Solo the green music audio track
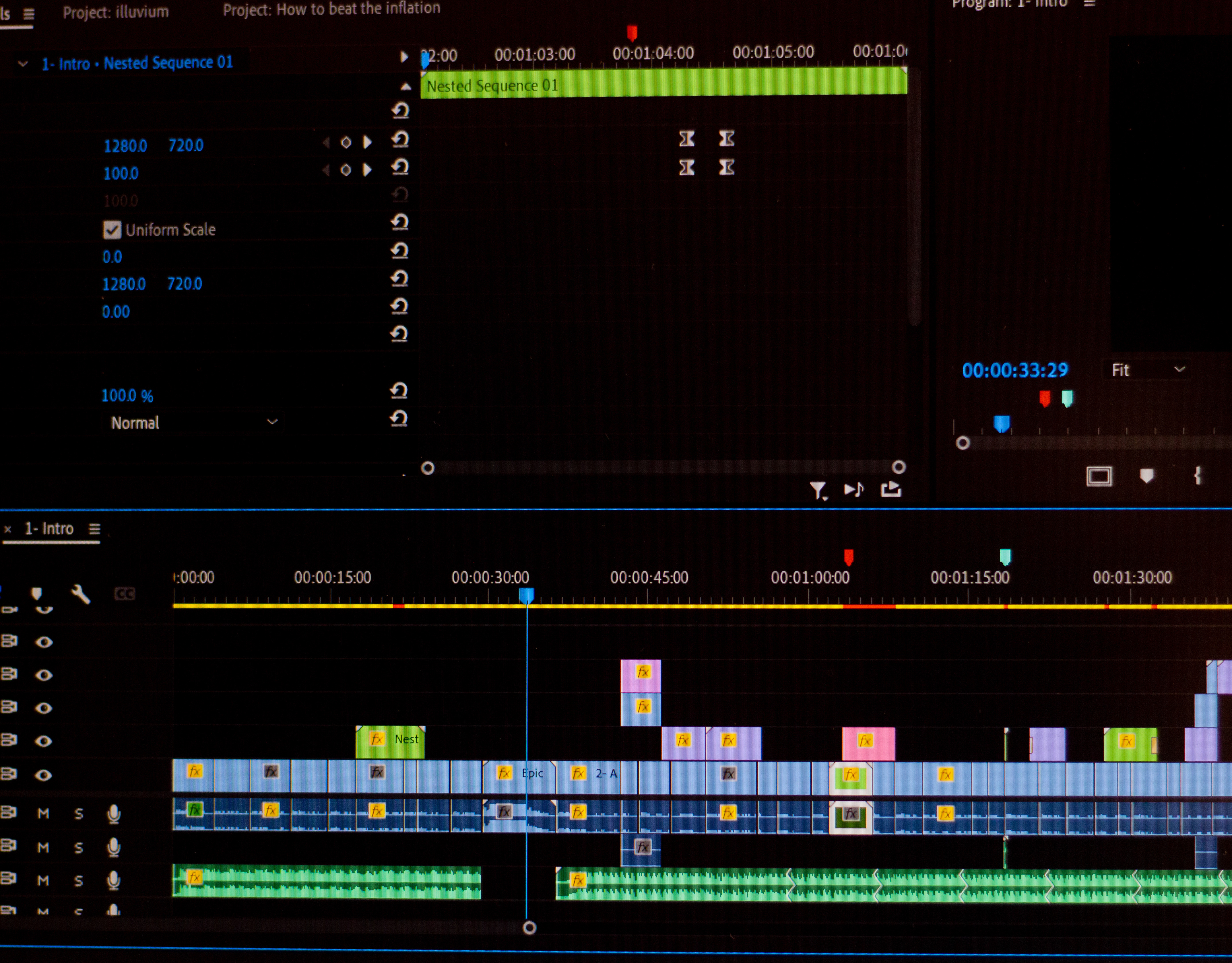This screenshot has width=1232, height=963. [x=79, y=881]
